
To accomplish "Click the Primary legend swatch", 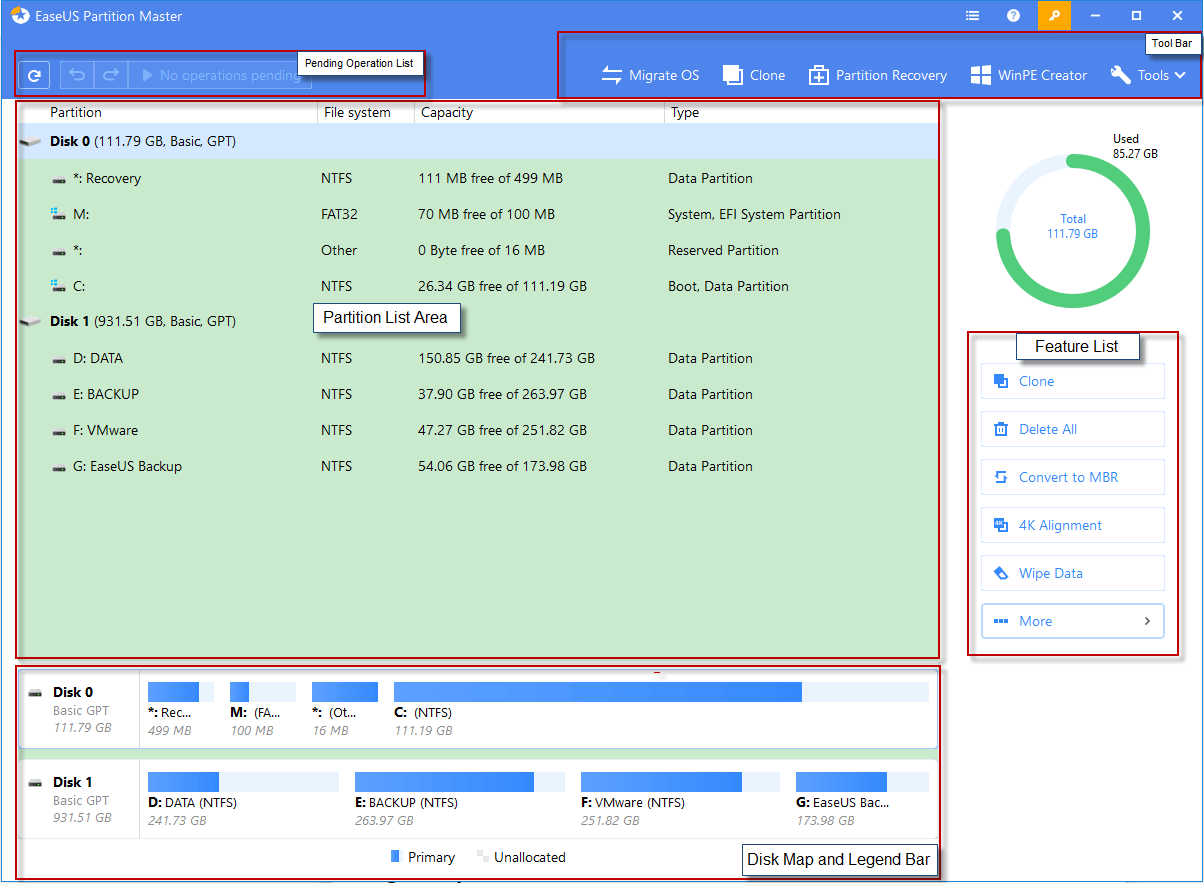I will pos(395,857).
